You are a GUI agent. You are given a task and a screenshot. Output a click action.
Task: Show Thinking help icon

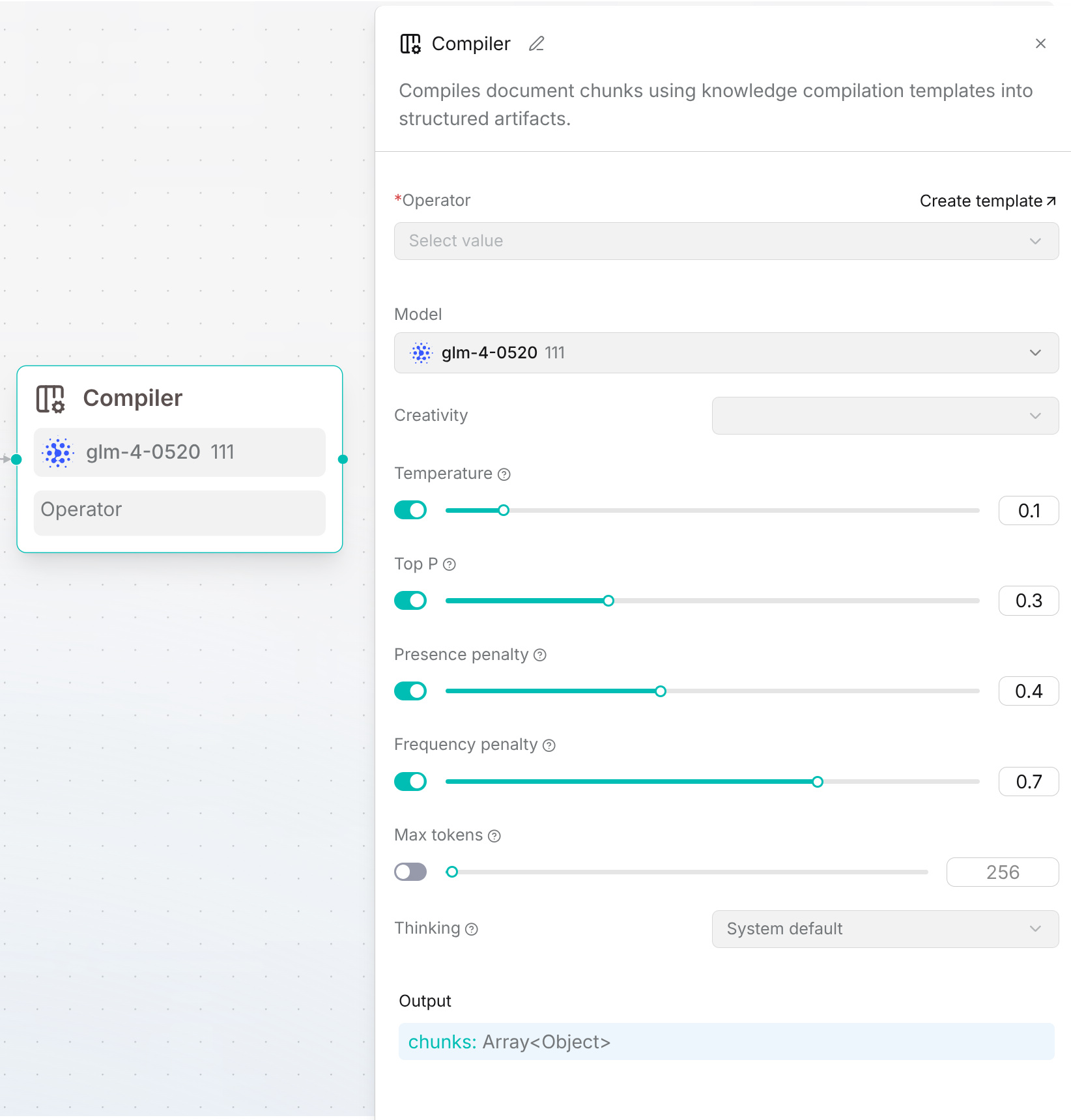(472, 929)
